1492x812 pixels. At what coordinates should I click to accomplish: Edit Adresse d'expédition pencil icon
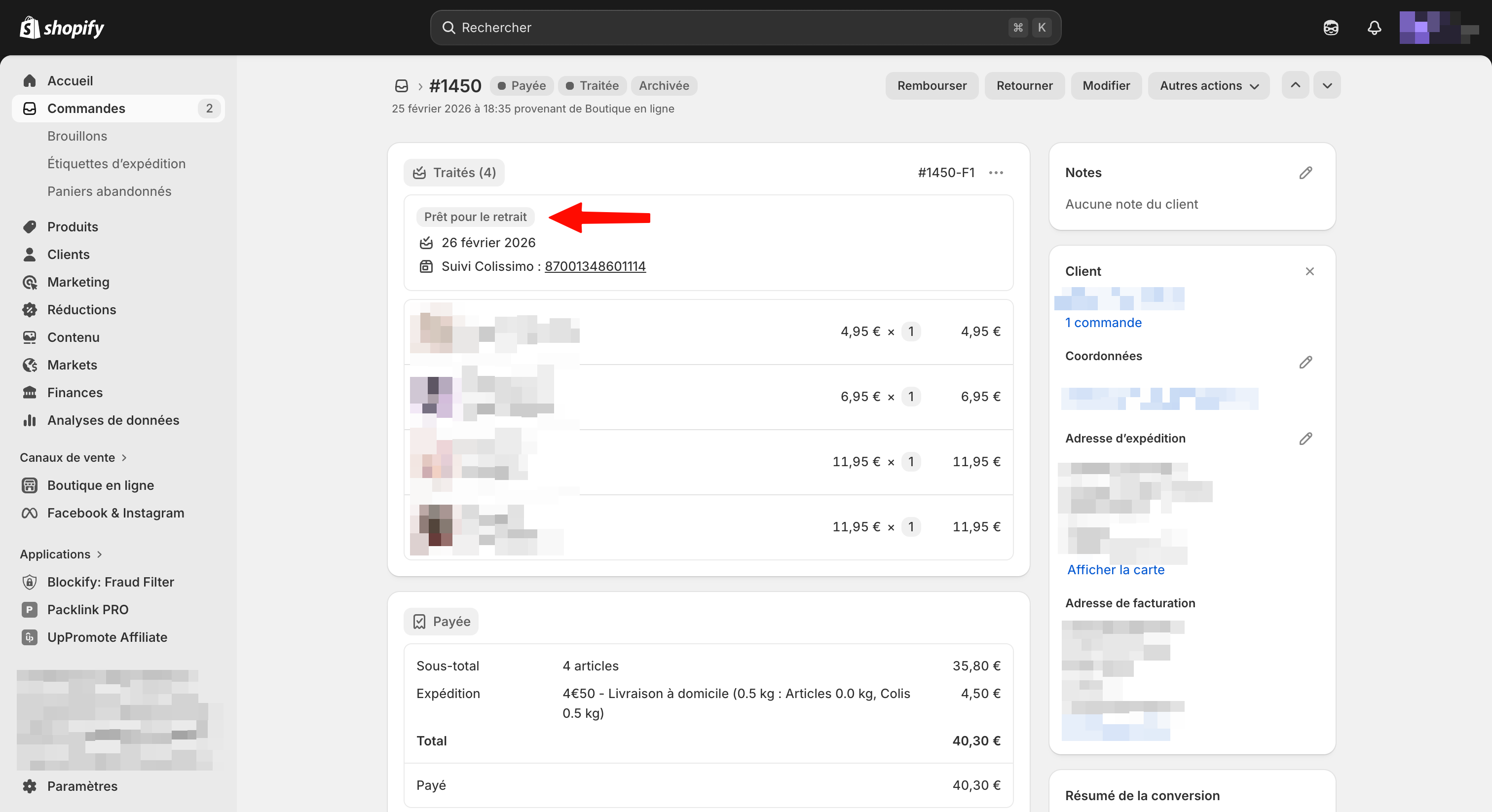point(1305,439)
